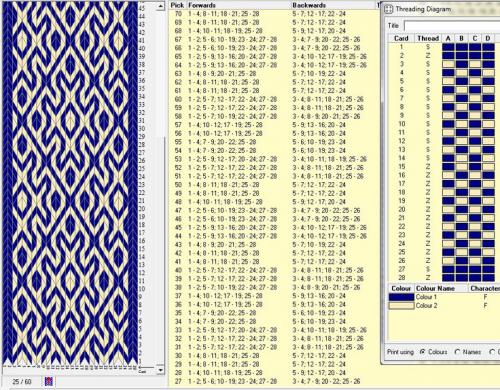The image size is (500, 390).
Task: Select the Colours print radio button
Action: coord(423,352)
